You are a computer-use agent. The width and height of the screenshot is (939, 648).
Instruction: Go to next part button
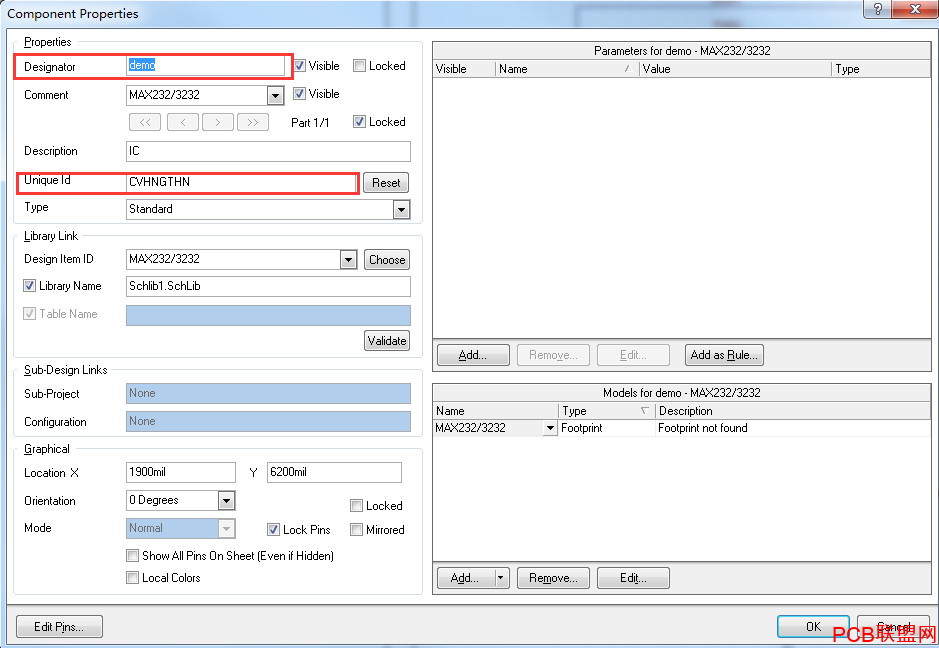[x=218, y=122]
